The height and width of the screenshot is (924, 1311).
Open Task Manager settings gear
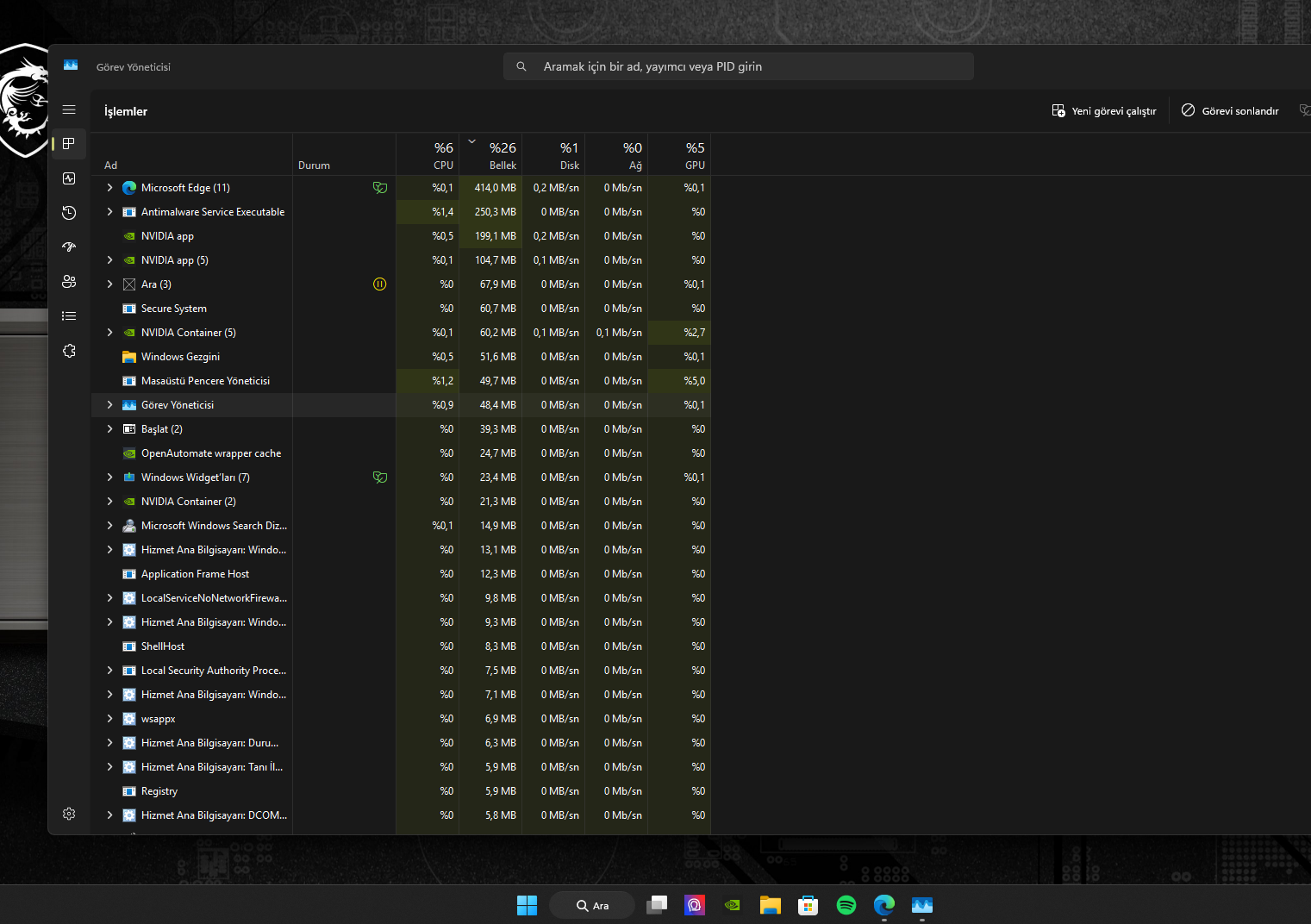click(69, 814)
